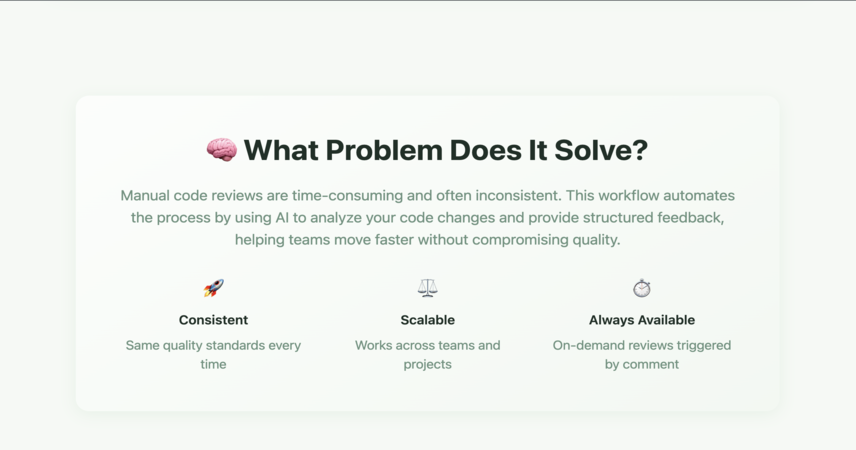Click the rocket icon above Consistent
856x450 pixels.
(x=213, y=288)
